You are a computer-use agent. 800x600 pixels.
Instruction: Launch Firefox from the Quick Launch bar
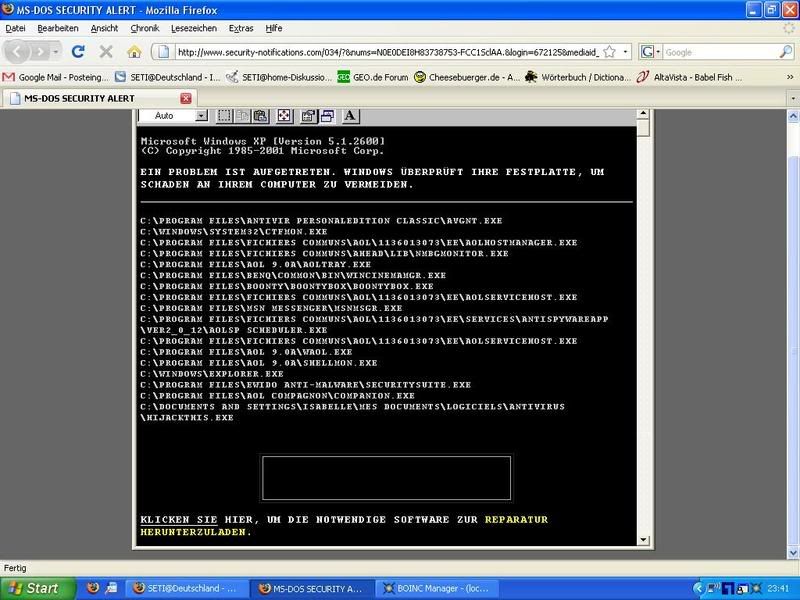pos(93,588)
